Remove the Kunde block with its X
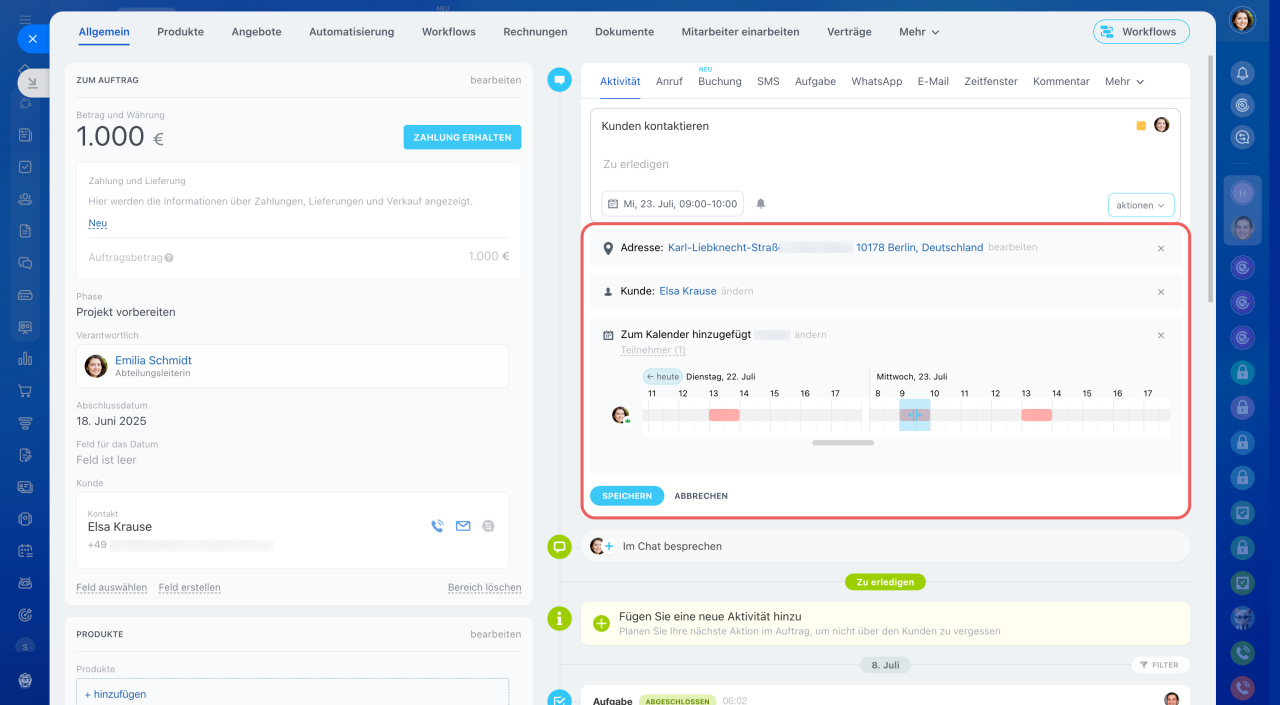This screenshot has width=1280, height=705. pyautogui.click(x=1161, y=292)
